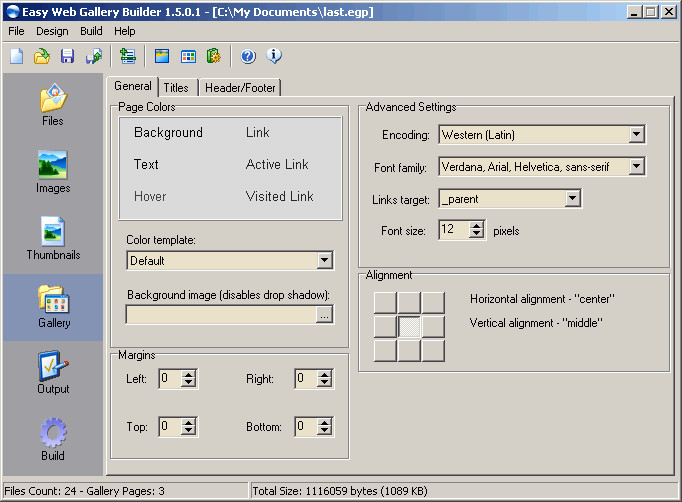This screenshot has height=502, width=682.
Task: Open the Output section in sidebar
Action: click(x=53, y=373)
